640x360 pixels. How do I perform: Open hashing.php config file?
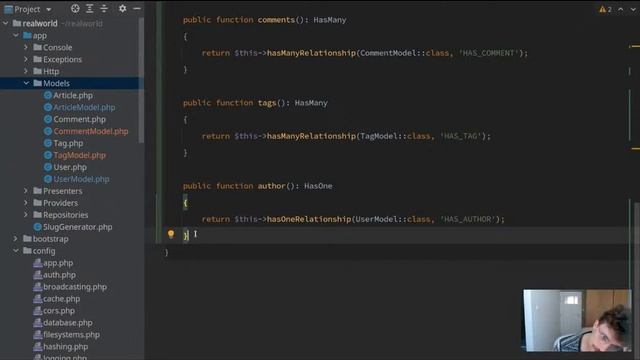(65, 347)
